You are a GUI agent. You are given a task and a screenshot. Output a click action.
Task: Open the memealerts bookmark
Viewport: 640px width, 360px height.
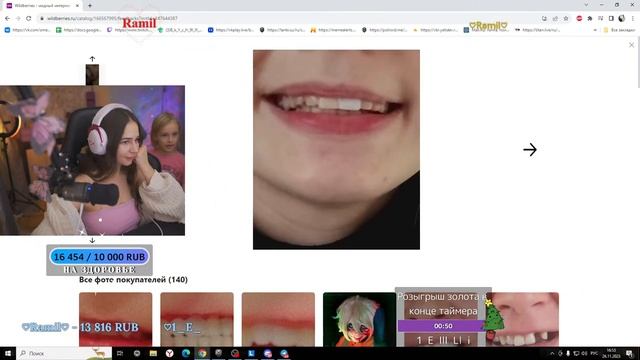[x=333, y=30]
